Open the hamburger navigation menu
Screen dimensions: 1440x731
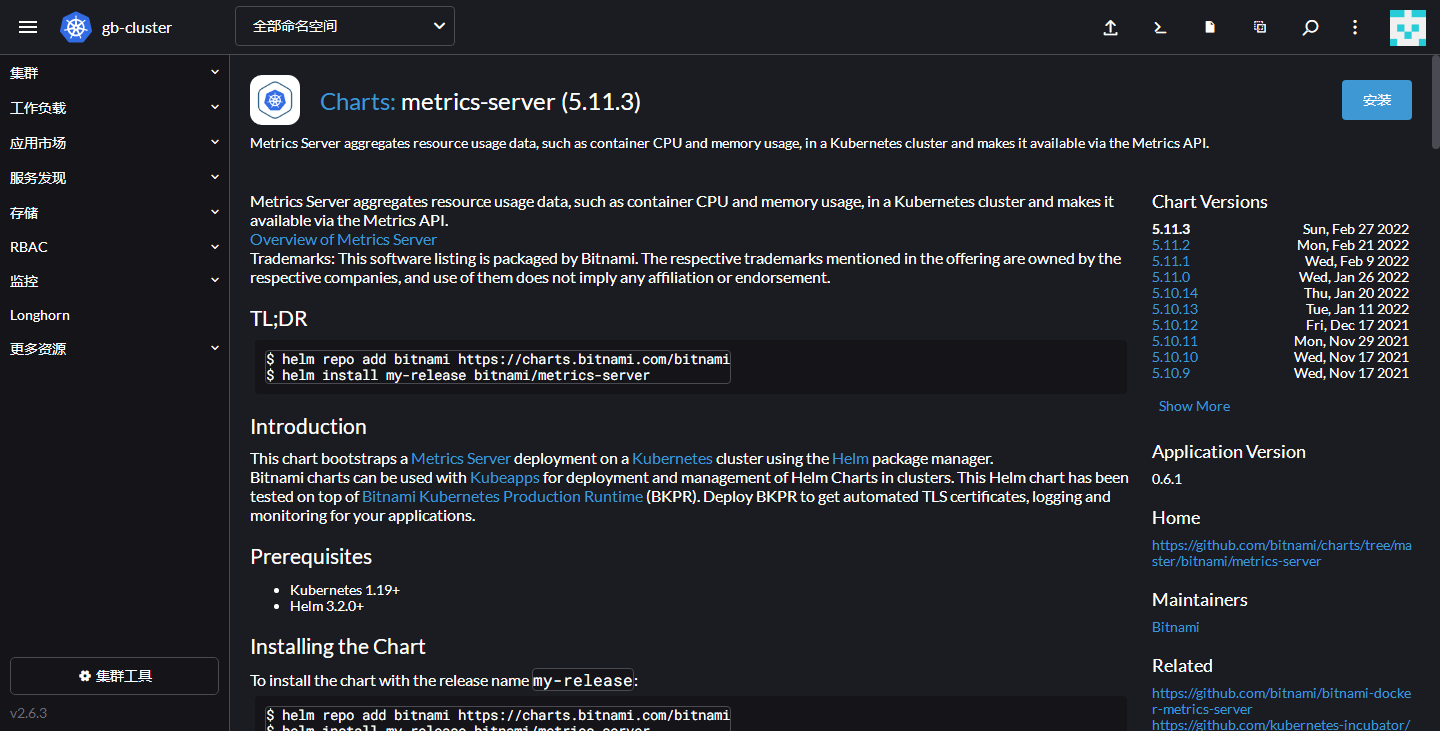pos(28,27)
